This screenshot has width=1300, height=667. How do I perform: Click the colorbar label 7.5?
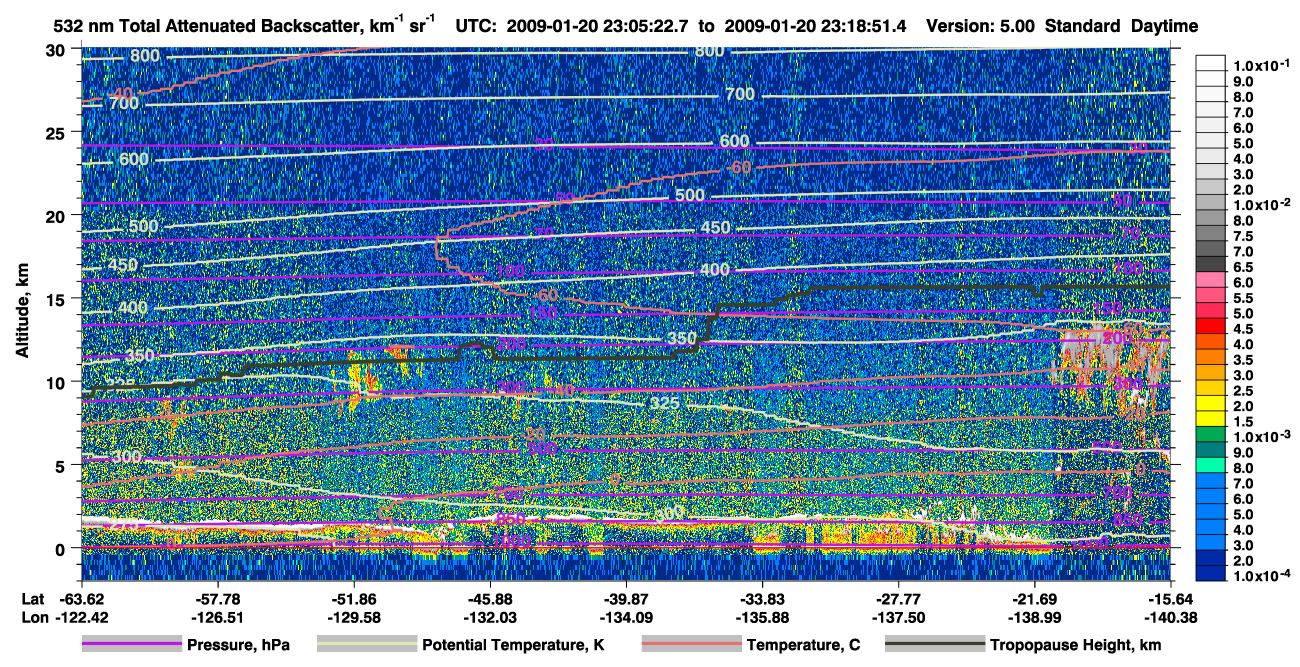[1242, 235]
